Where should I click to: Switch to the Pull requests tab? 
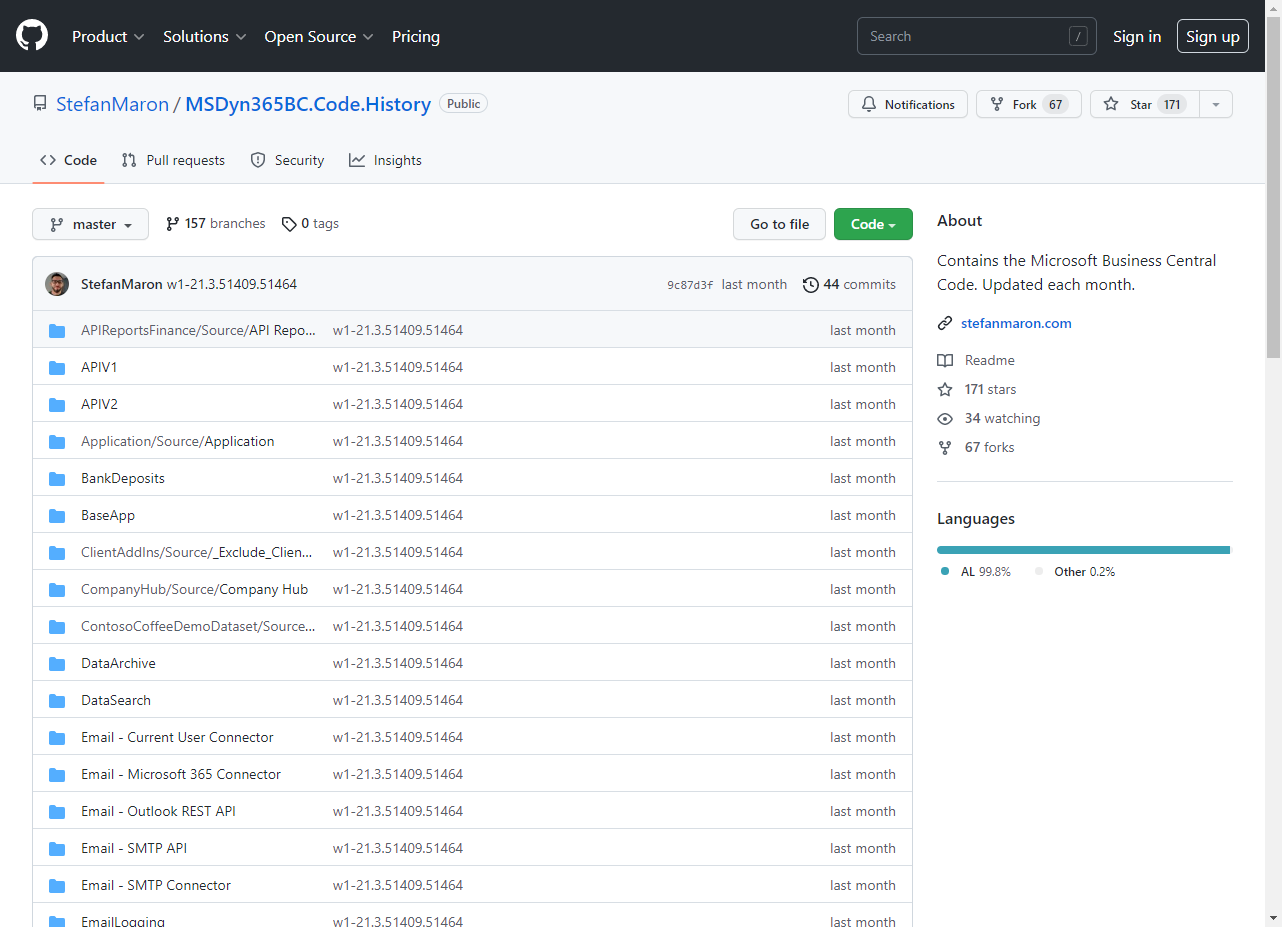tap(173, 160)
